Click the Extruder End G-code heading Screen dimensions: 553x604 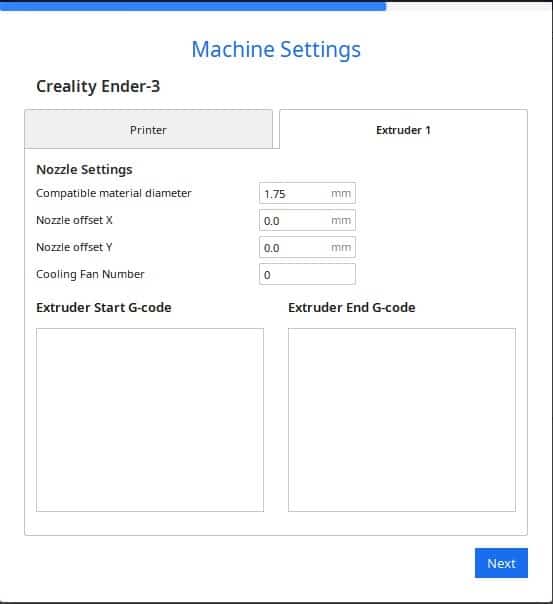pos(352,307)
